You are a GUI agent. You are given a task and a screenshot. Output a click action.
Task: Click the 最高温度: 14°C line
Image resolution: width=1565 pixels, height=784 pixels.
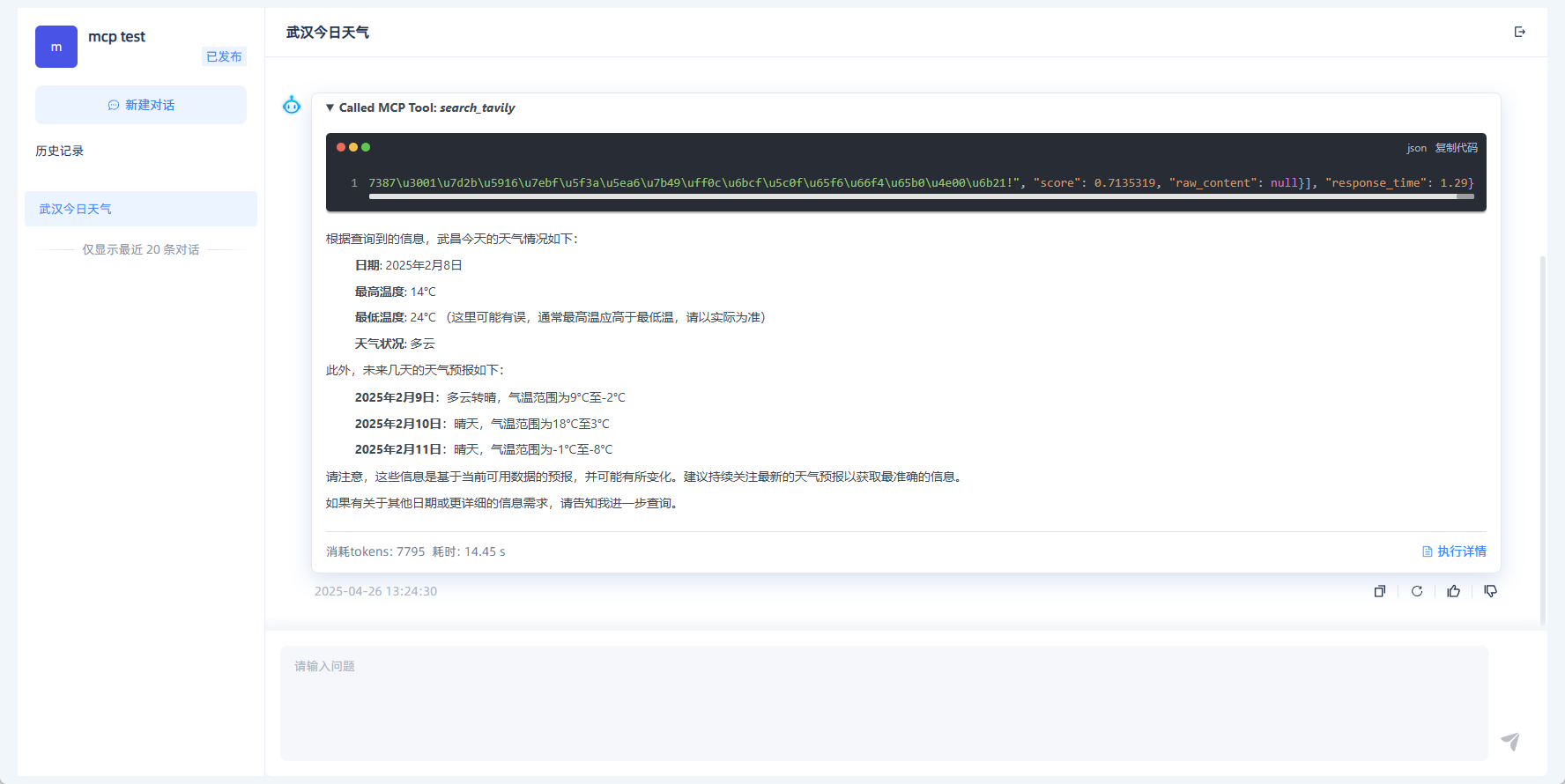pyautogui.click(x=396, y=292)
